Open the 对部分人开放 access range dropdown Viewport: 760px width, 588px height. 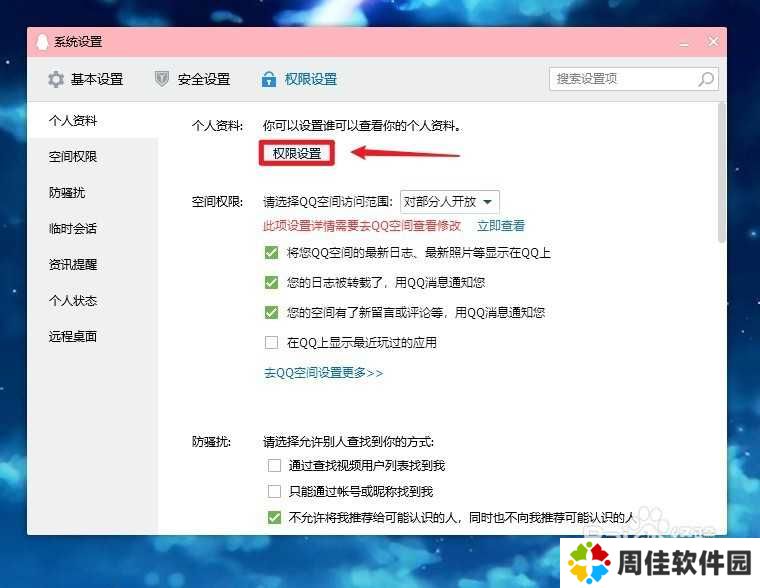pyautogui.click(x=449, y=202)
